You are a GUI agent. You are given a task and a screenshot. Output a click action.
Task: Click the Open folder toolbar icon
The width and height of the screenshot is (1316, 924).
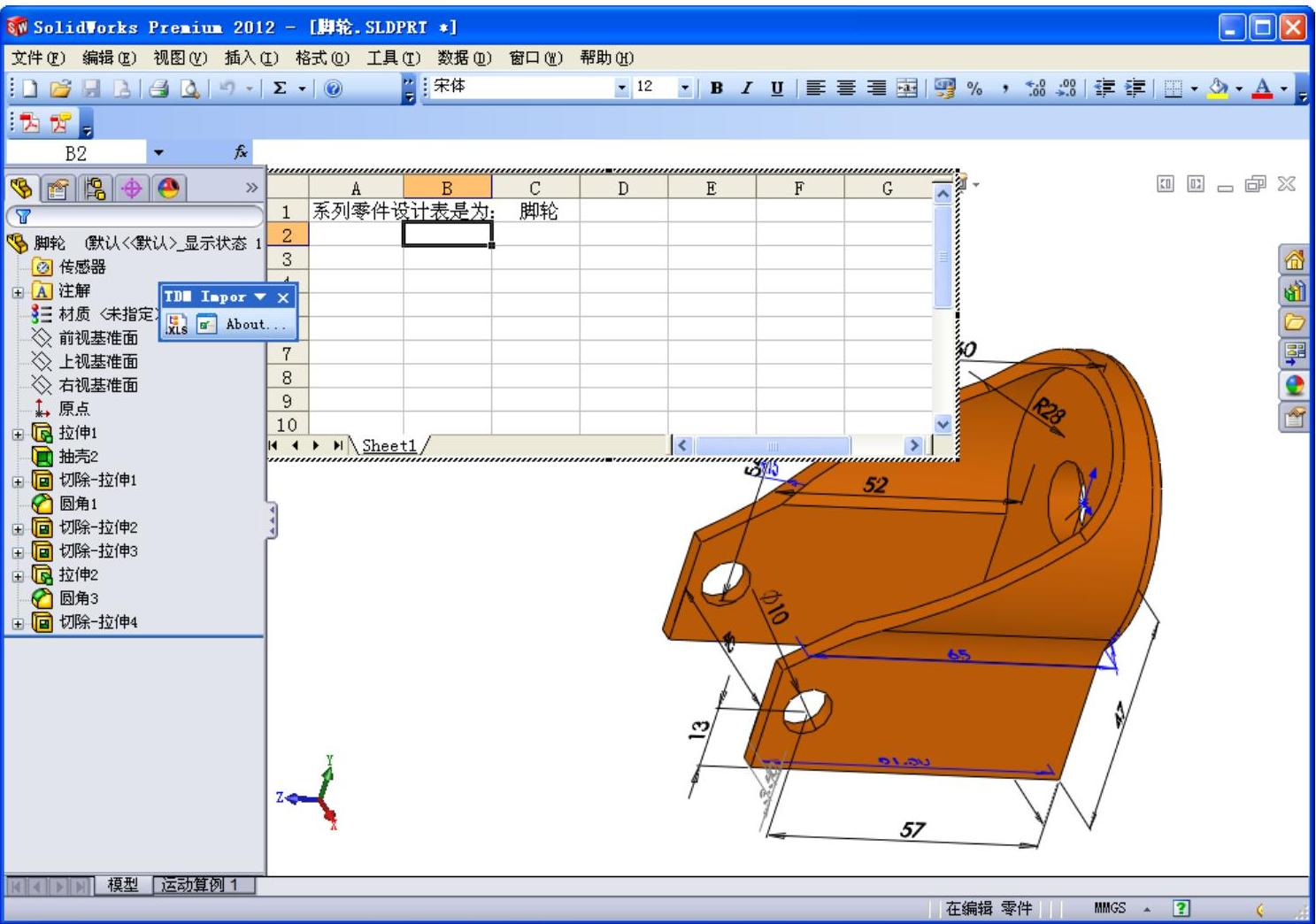pyautogui.click(x=60, y=89)
